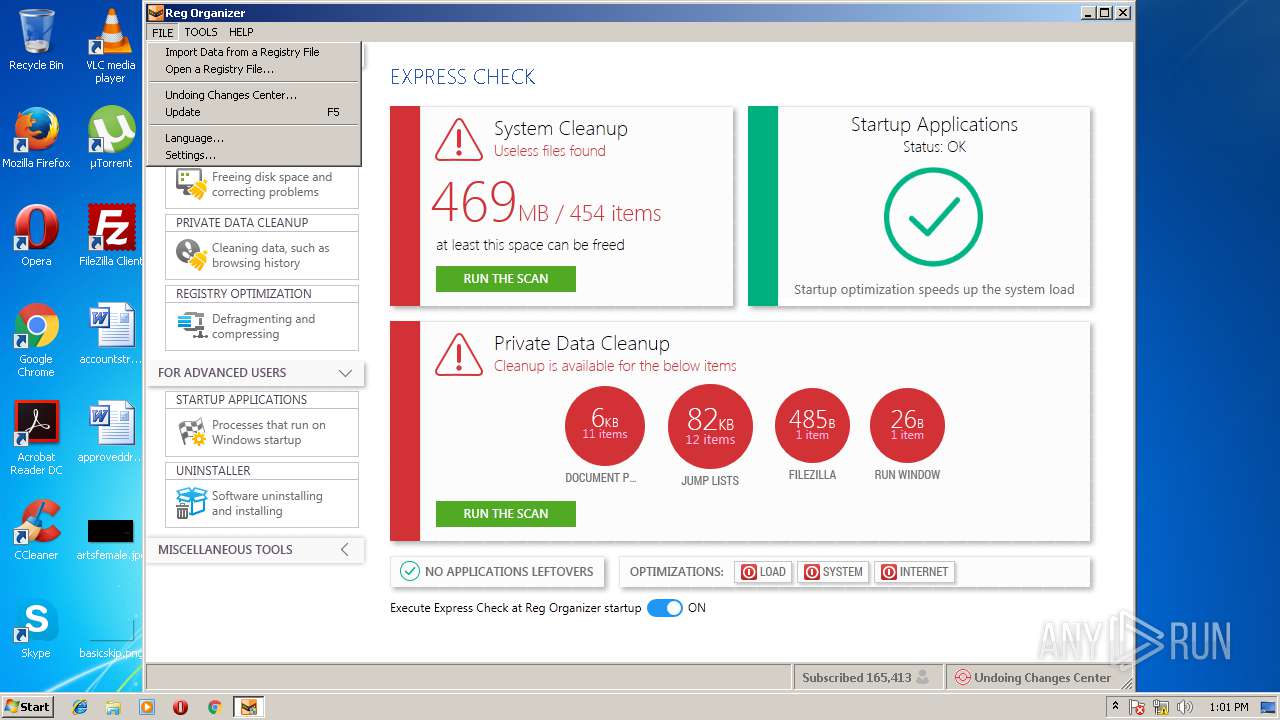
Task: Open VLC media player desktop icon
Action: pyautogui.click(x=110, y=46)
